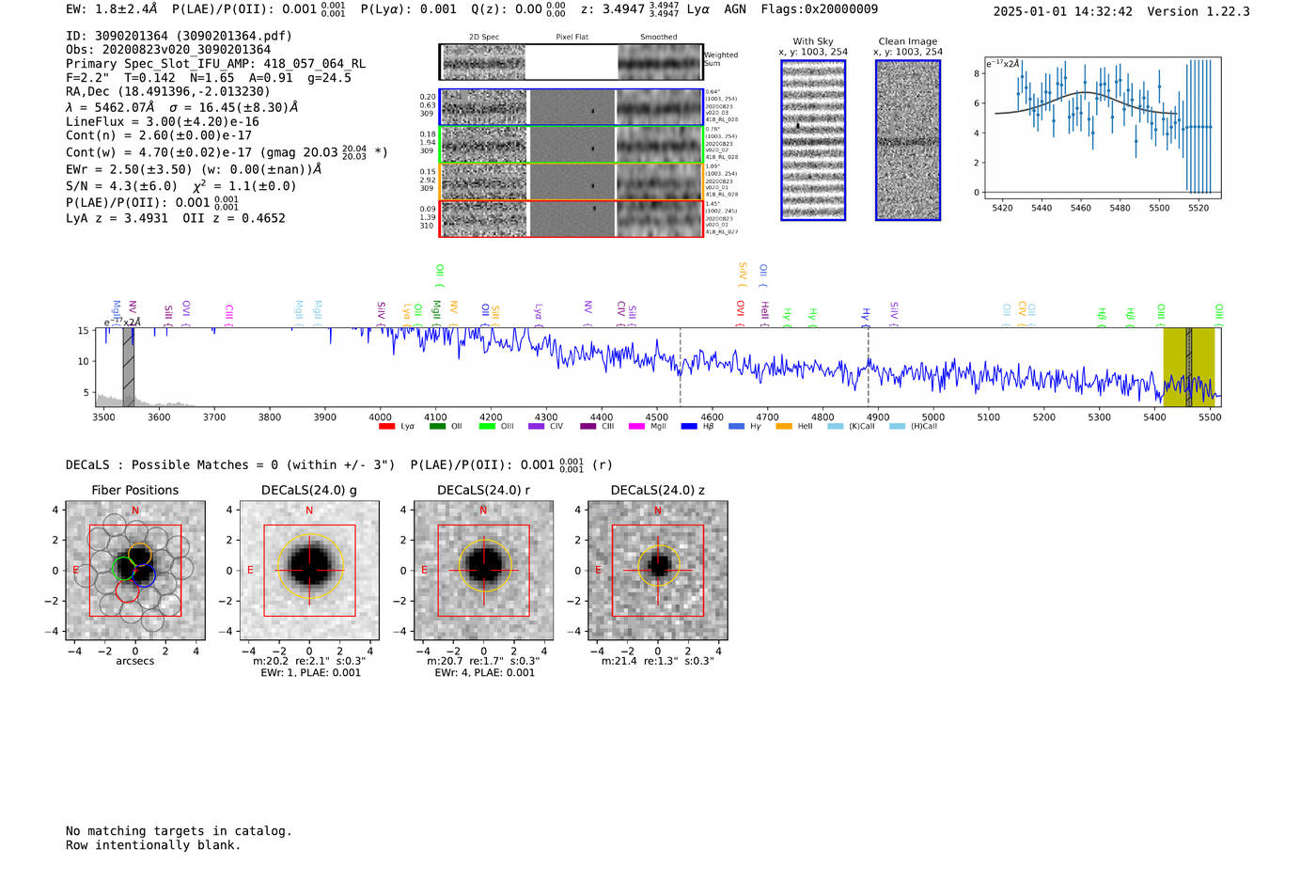Click the (K)CaII legend swatch
Viewport: 1316px width, 896px height.
(835, 427)
